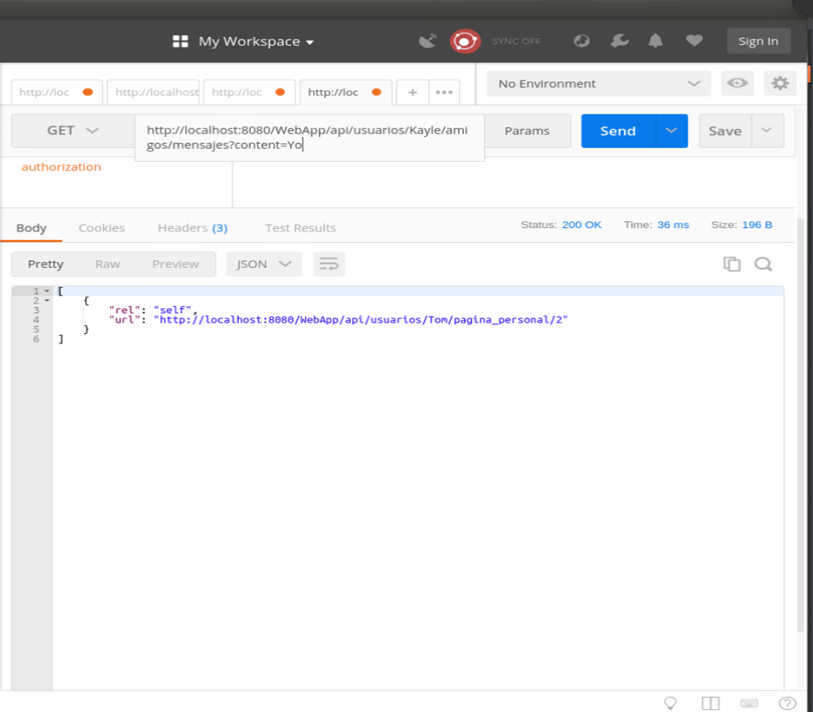Viewport: 813px width, 712px height.
Task: Click the 196 B size value
Action: click(756, 225)
